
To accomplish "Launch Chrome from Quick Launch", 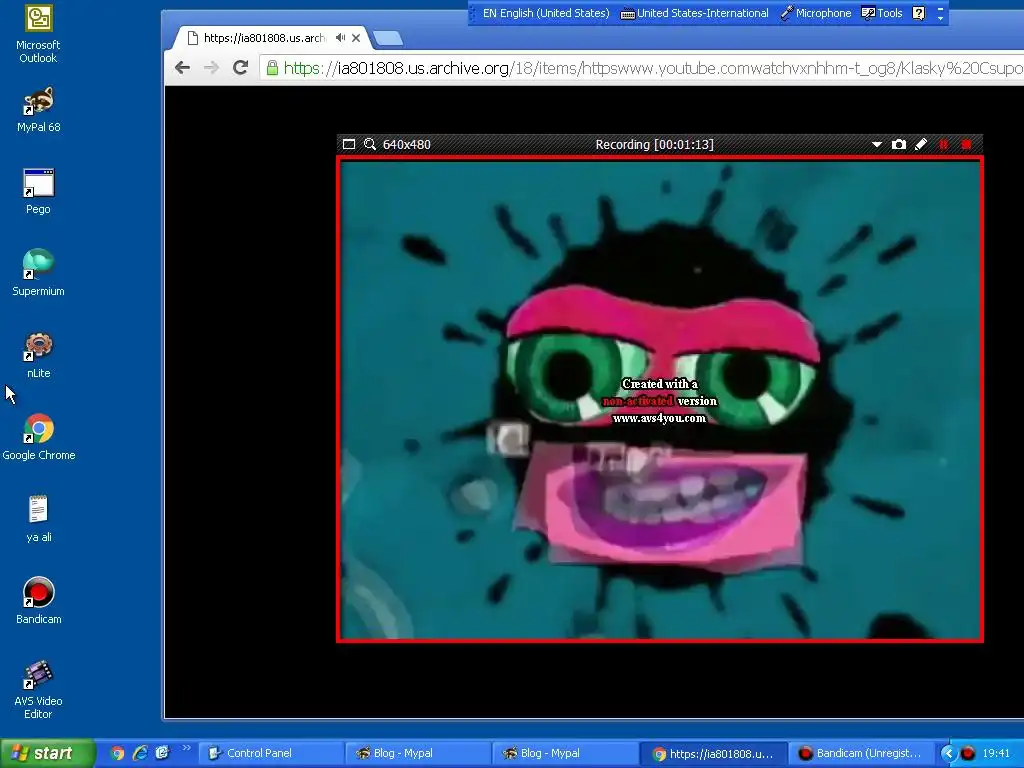I will point(117,754).
